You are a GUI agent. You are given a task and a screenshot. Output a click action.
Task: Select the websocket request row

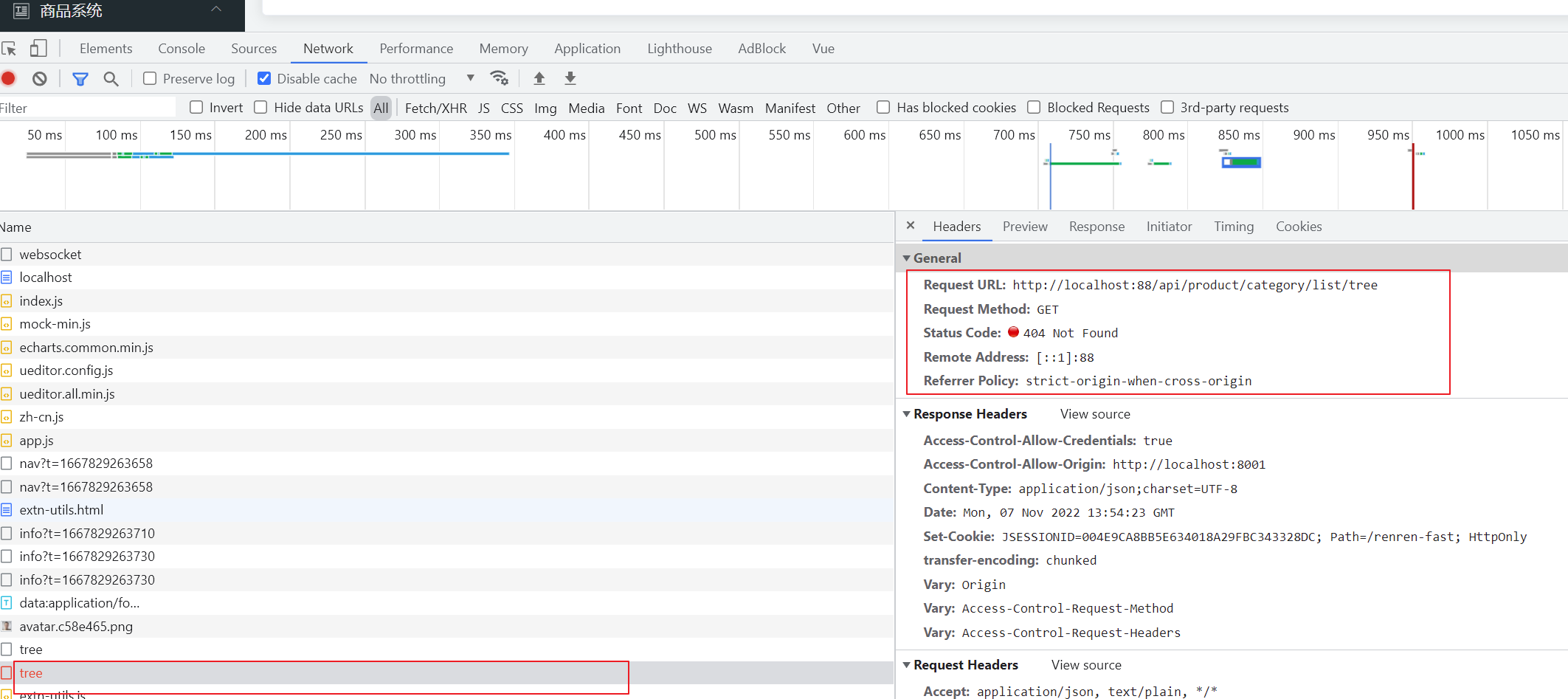pyautogui.click(x=446, y=255)
